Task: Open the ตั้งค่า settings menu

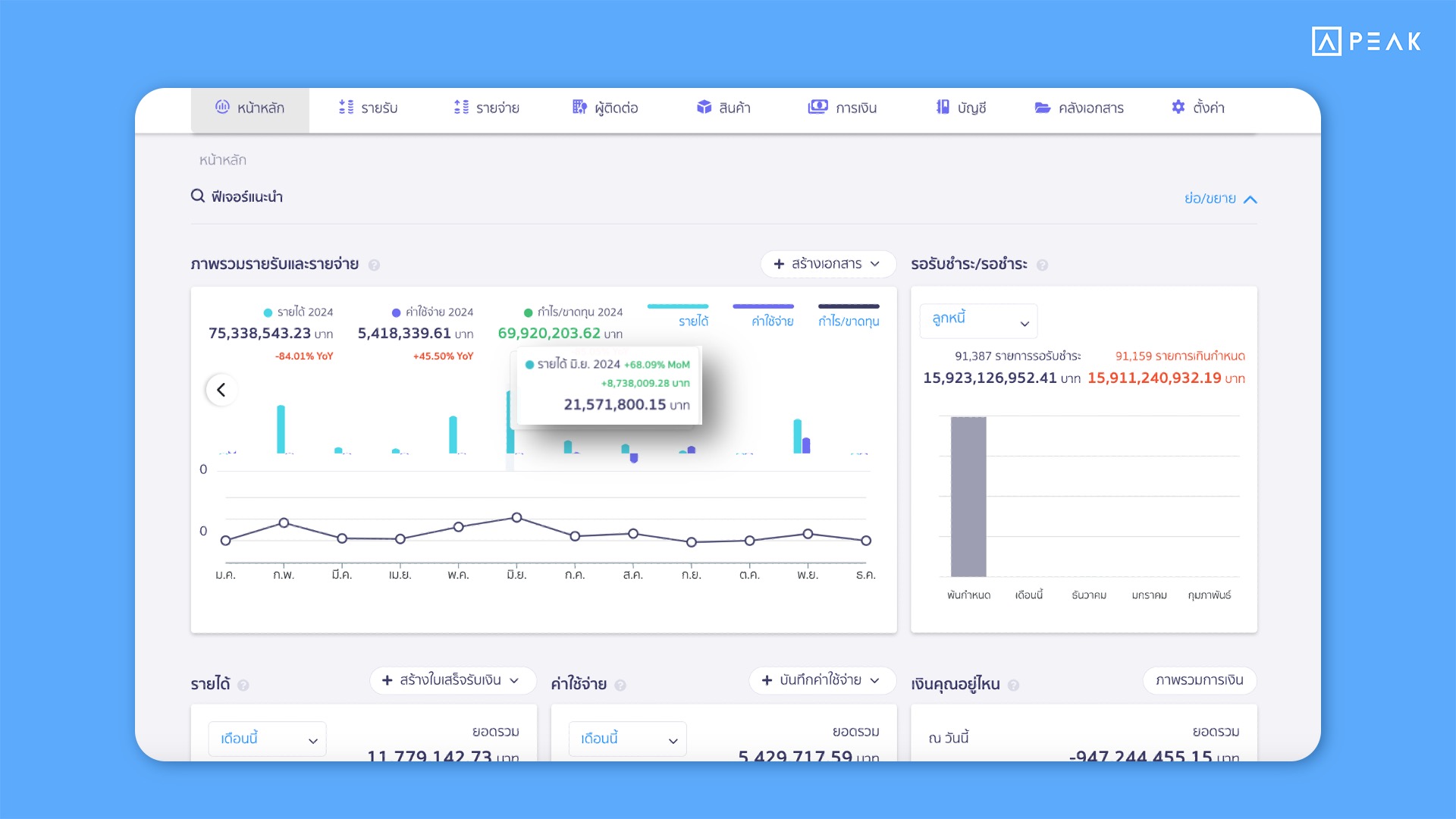Action: [x=1198, y=108]
